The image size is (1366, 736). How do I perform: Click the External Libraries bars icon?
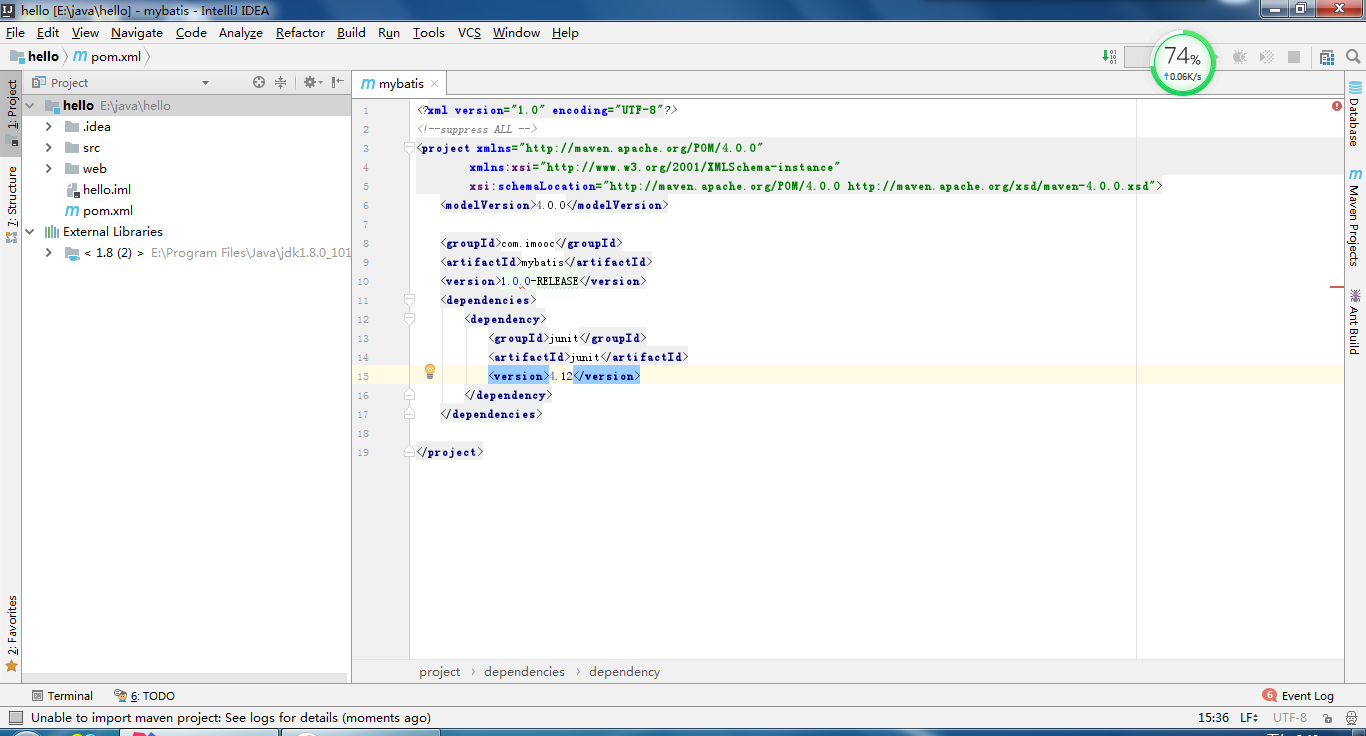tap(52, 232)
